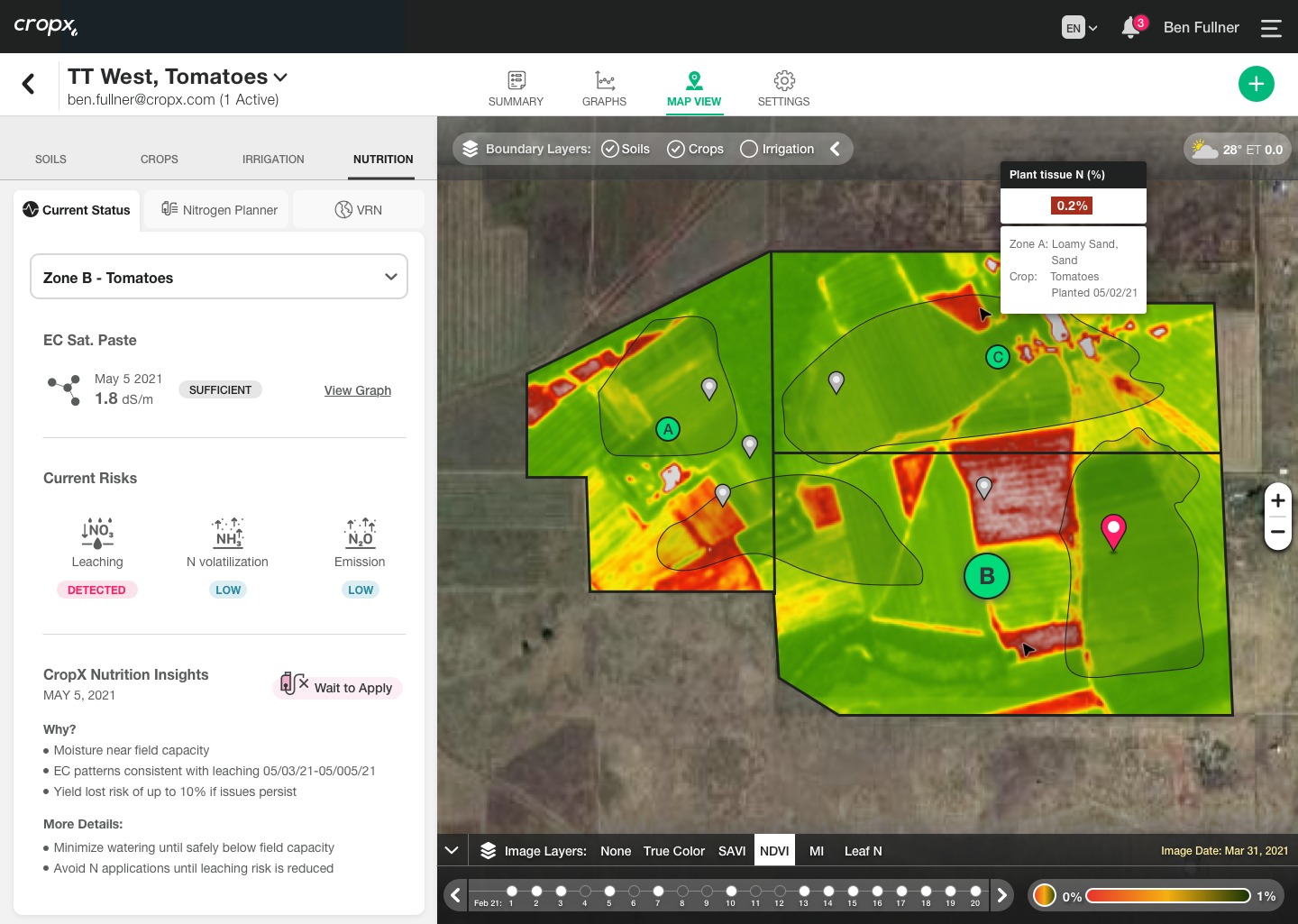
Task: Select timeline date 20
Action: (975, 892)
